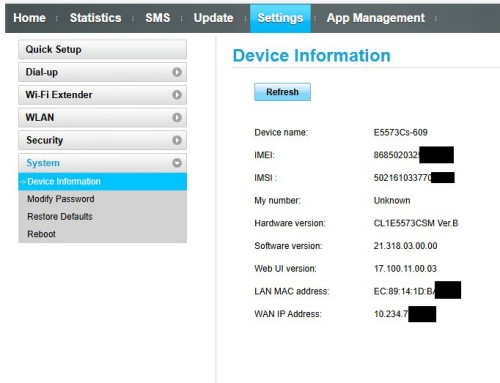
Task: Open the SMS tab
Action: click(x=158, y=18)
